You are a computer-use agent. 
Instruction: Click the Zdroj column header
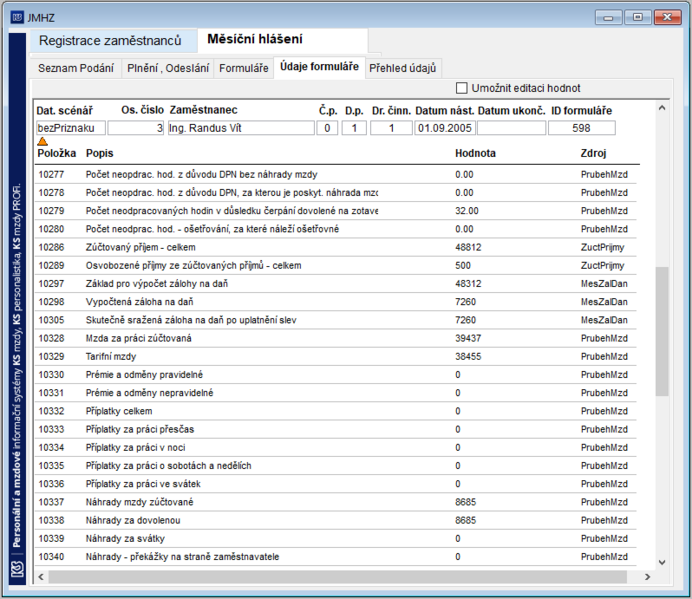tap(593, 153)
